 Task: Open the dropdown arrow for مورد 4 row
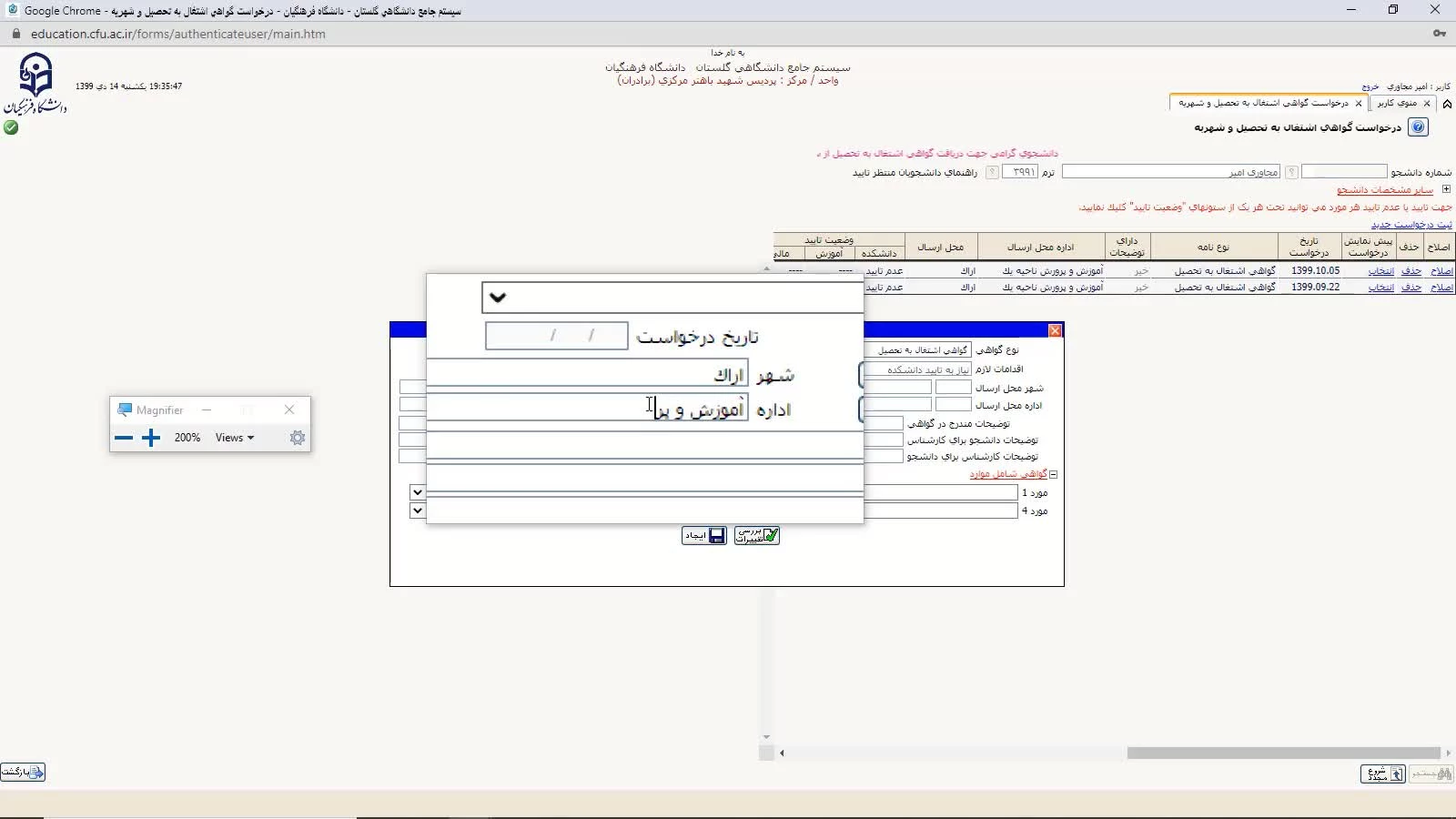click(417, 511)
